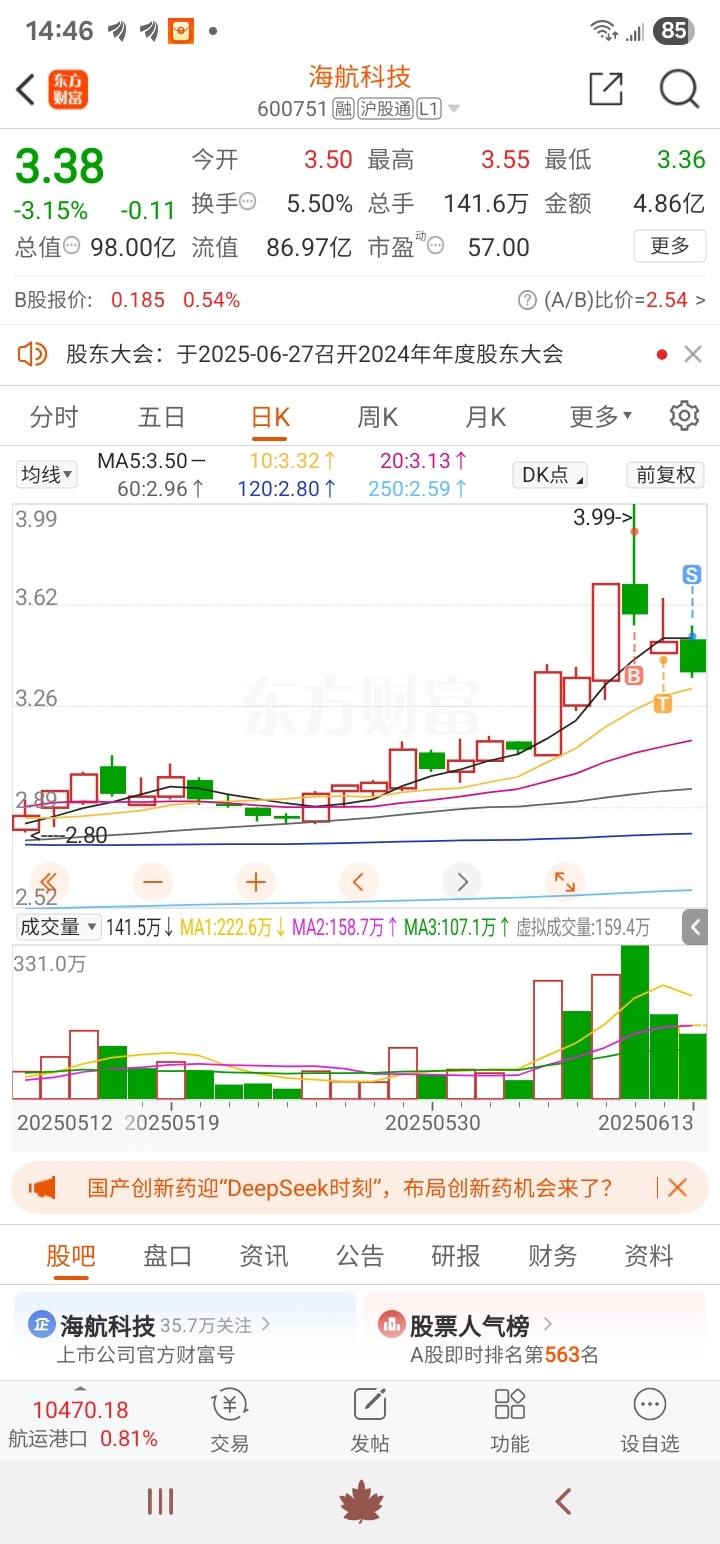This screenshot has height=1544, width=720.
Task: Expand side panel with gray left-arrow tab
Action: coord(696,927)
